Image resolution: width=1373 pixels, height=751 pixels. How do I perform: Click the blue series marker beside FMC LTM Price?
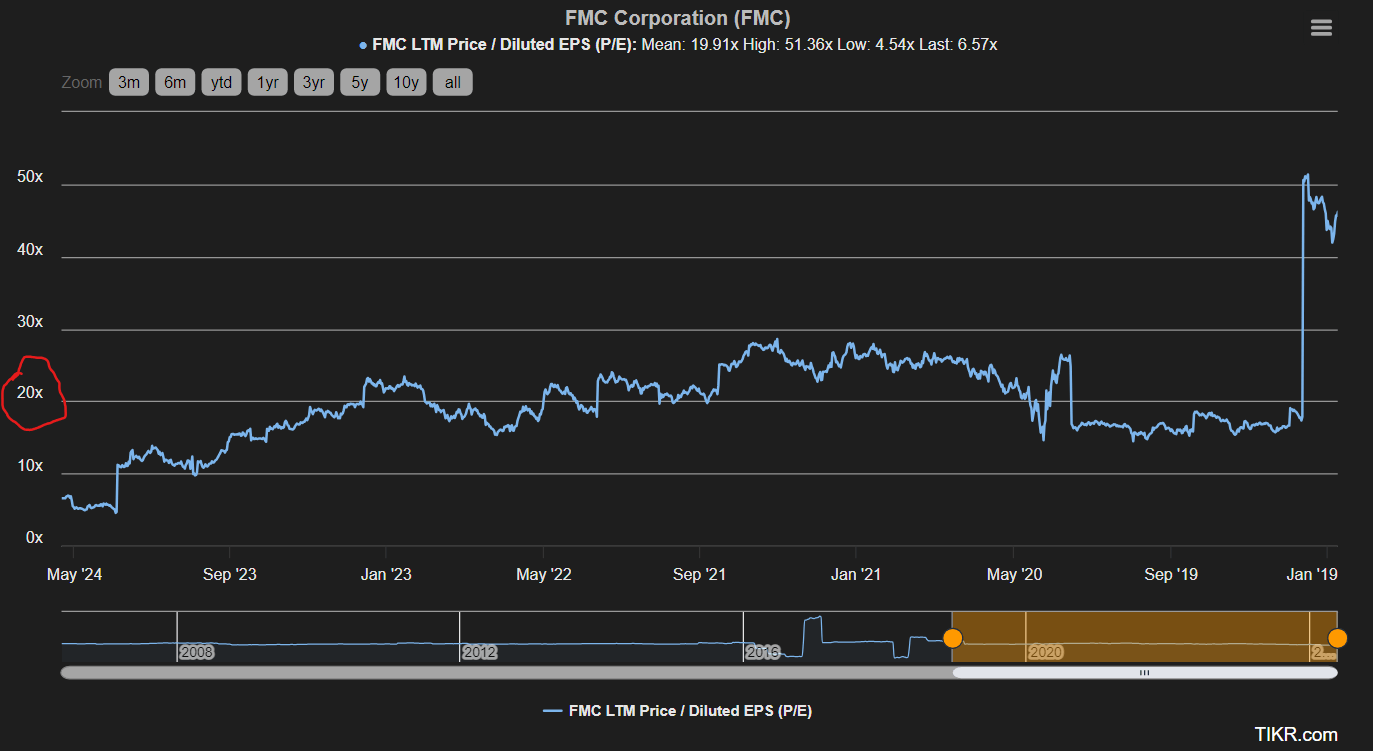tap(361, 44)
